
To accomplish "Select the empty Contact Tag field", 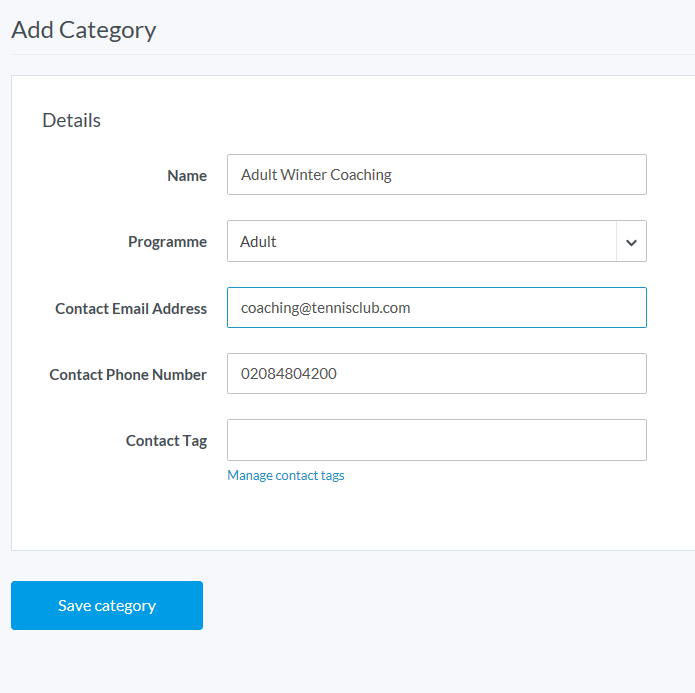I will (436, 440).
